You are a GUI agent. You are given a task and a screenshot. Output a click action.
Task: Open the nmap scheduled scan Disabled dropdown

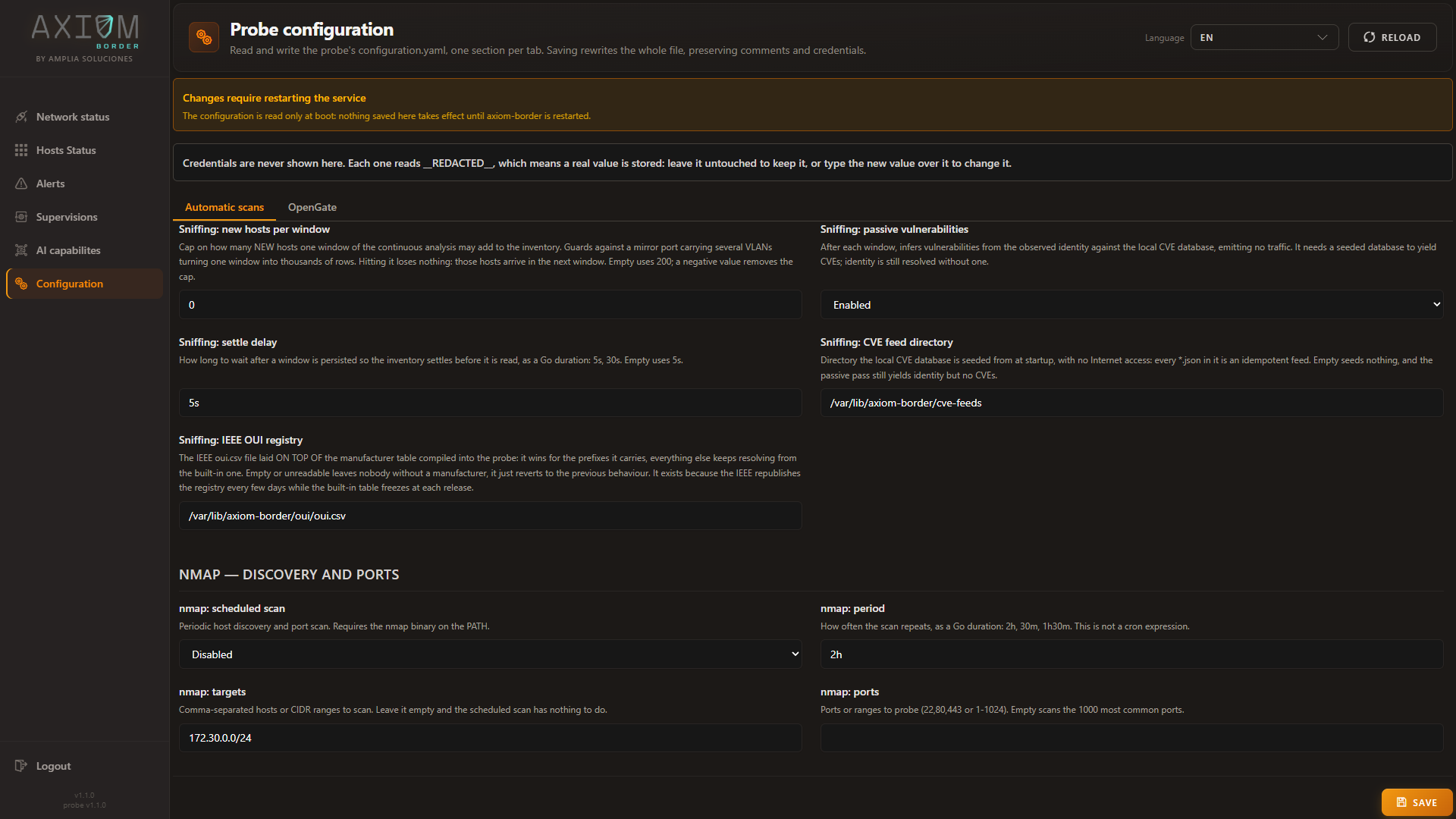tap(490, 654)
